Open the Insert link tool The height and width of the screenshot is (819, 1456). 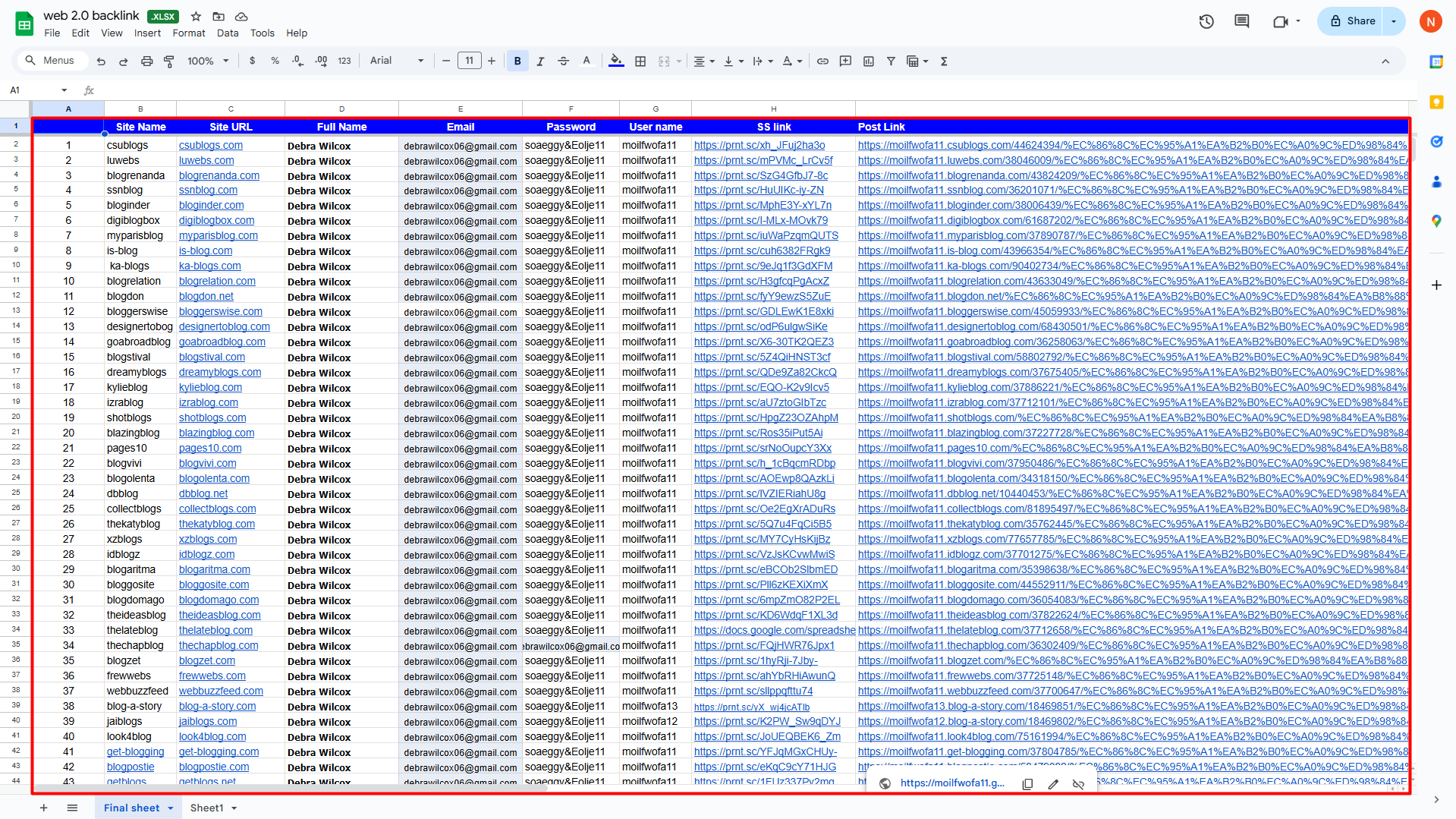click(x=822, y=61)
